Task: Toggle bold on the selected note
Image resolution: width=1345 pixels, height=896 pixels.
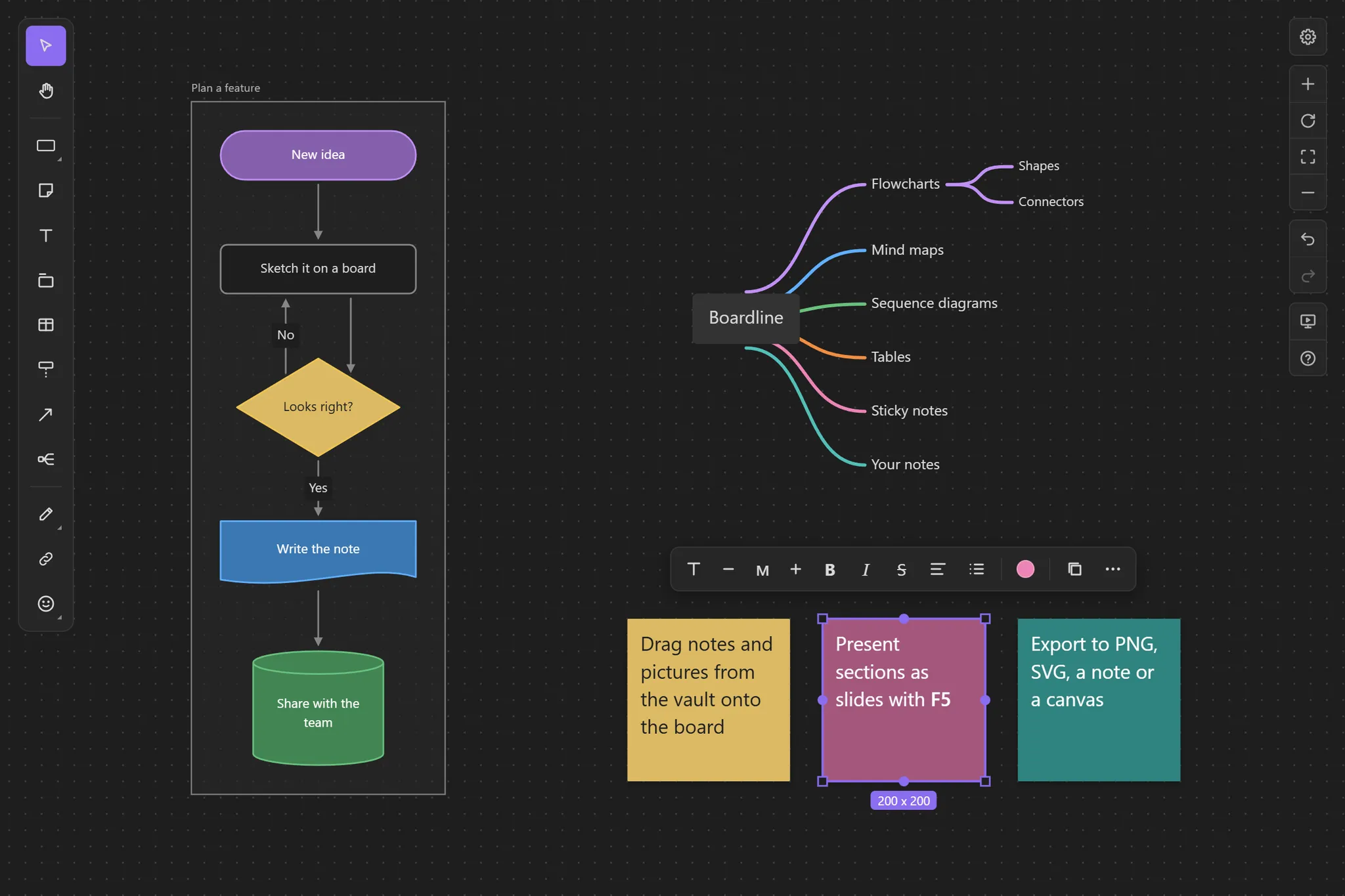Action: [x=830, y=570]
